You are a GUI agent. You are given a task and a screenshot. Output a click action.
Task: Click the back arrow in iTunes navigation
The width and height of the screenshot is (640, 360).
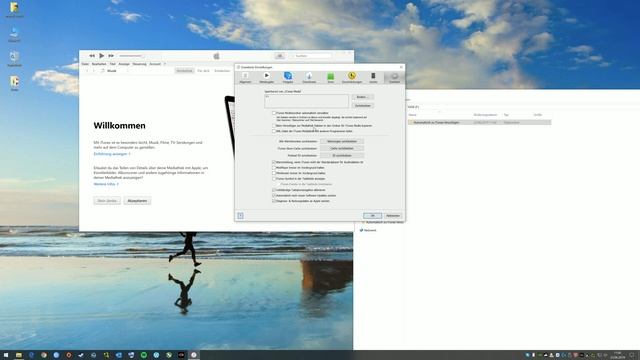87,71
